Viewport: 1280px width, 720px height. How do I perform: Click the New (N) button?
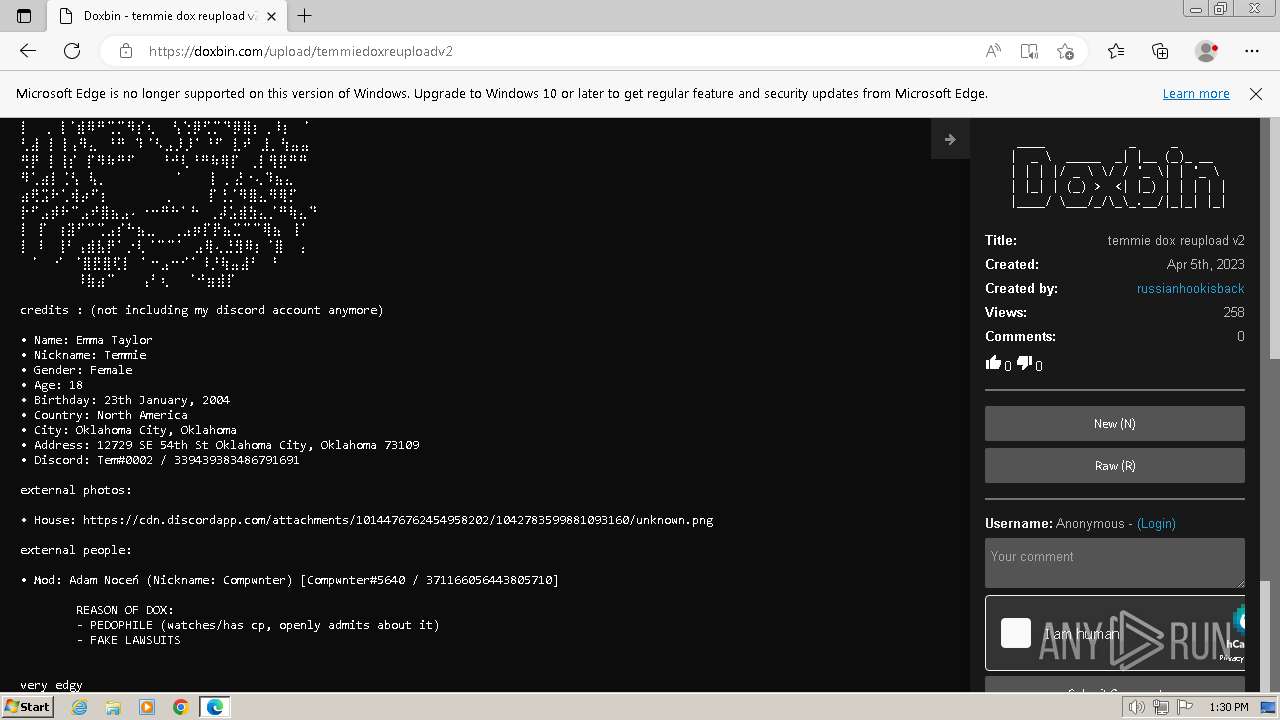click(x=1115, y=424)
